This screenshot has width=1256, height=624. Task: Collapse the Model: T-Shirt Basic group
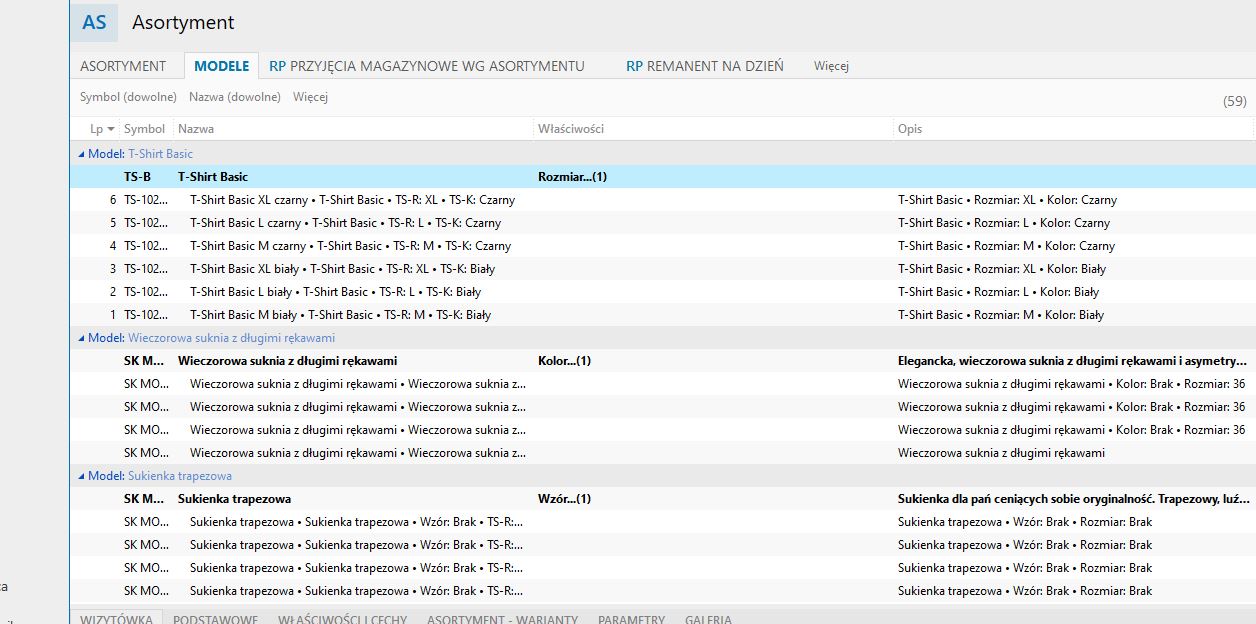[82, 154]
